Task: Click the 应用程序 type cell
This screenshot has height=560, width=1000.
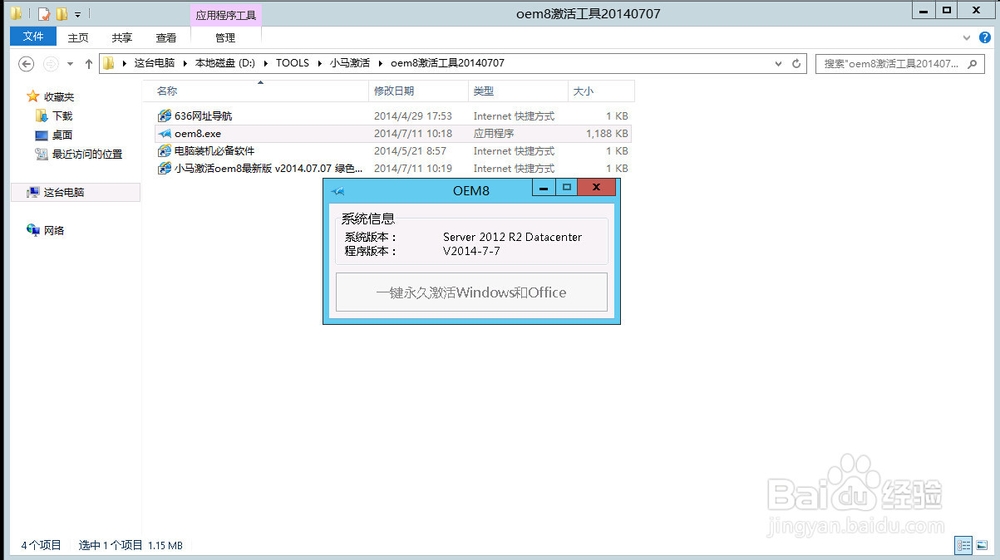Action: click(494, 133)
